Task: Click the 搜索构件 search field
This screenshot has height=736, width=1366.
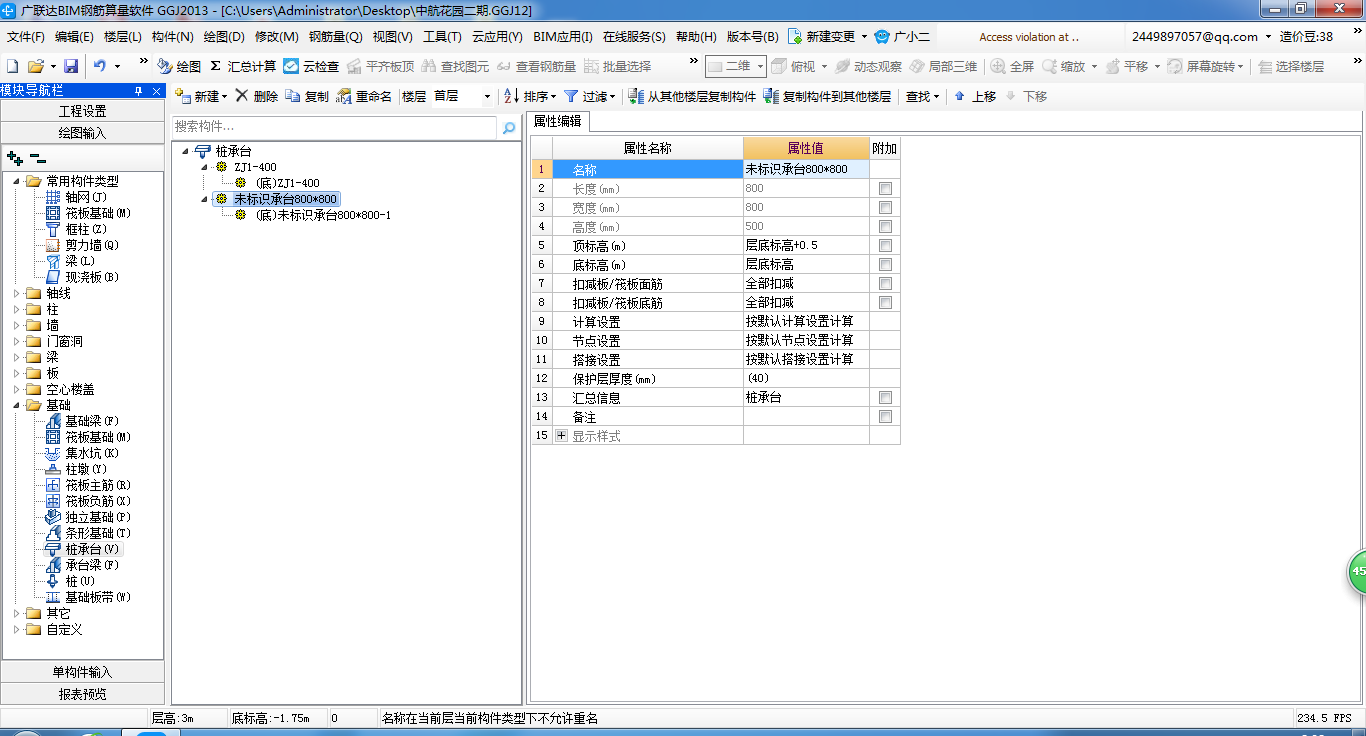Action: [334, 127]
